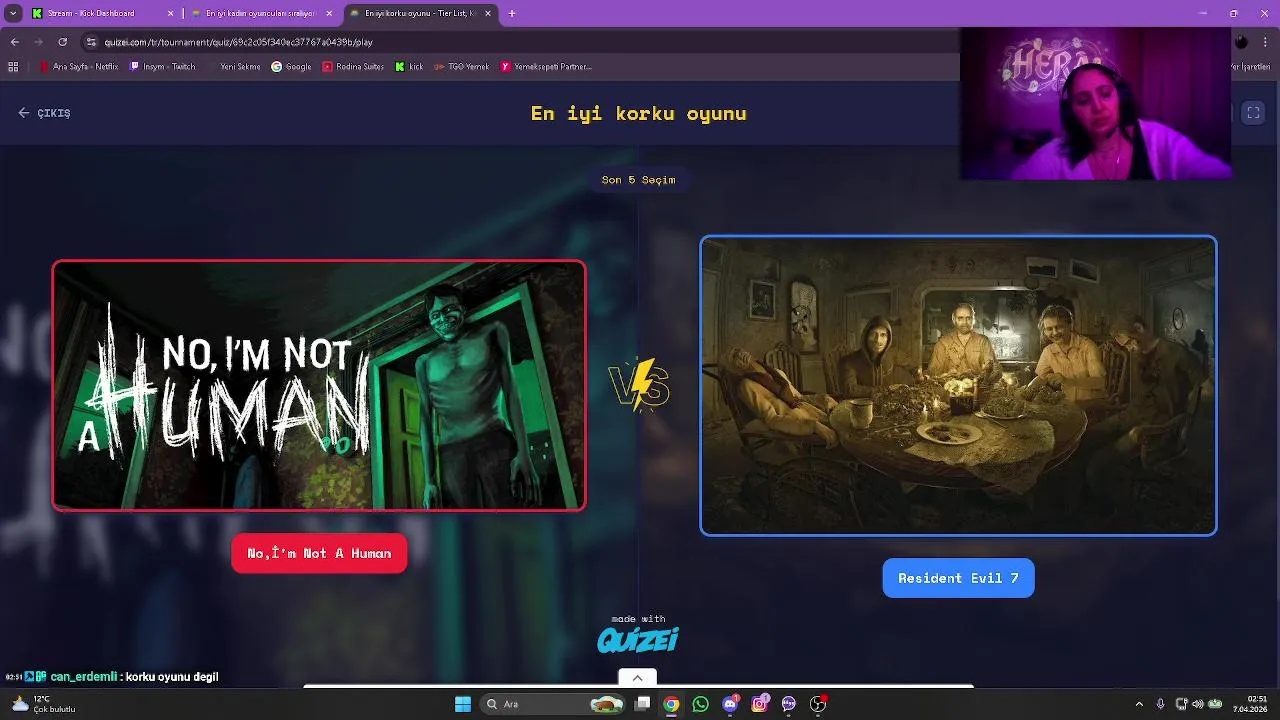The image size is (1280, 720).
Task: Click the can_erdemli chat message
Action: click(x=112, y=677)
